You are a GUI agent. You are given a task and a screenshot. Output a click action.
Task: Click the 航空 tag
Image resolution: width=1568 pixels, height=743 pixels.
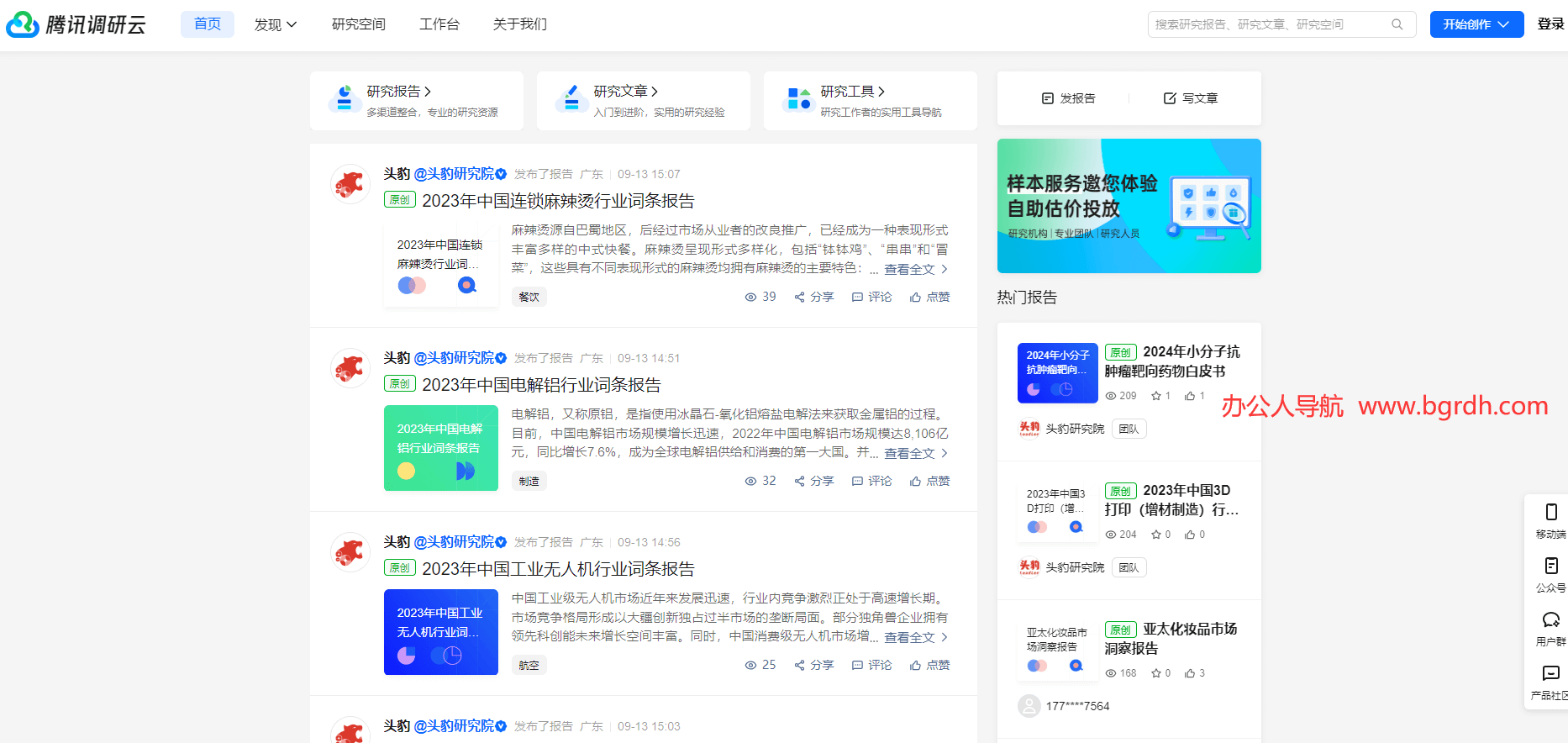[x=529, y=665]
